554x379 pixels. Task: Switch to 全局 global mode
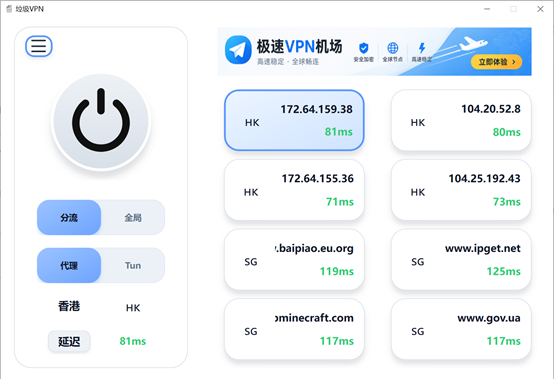pyautogui.click(x=133, y=218)
